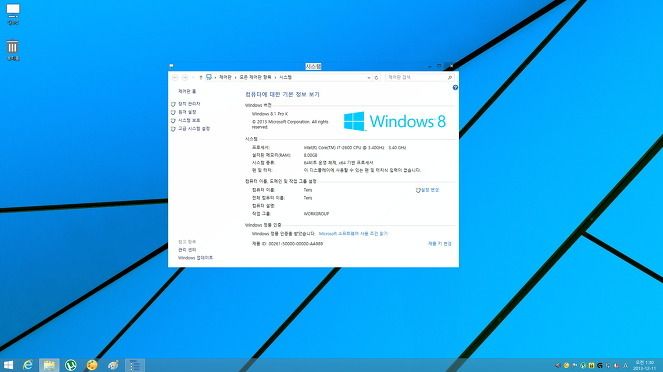Screen dimensions: 663x372
Task: Click the All Control Panel Items breadcrumb
Action: click(255, 77)
